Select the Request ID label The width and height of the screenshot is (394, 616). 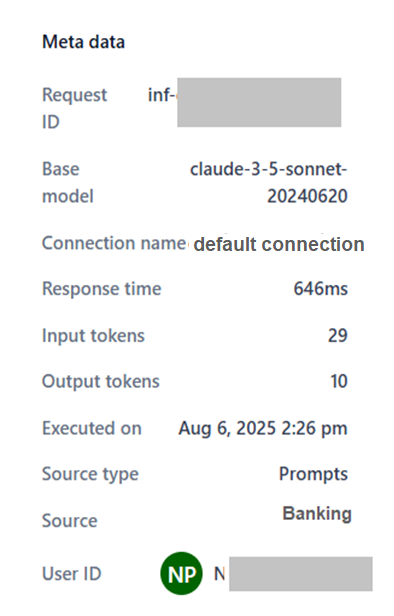74,108
